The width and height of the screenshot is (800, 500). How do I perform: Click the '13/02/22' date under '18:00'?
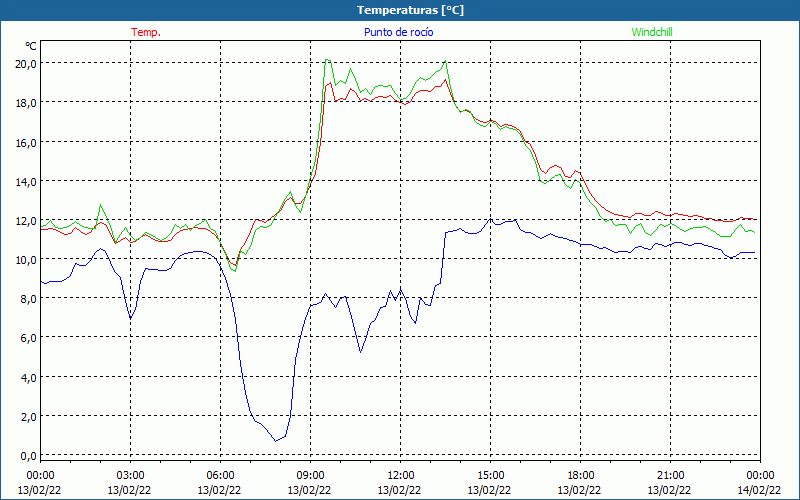pyautogui.click(x=580, y=490)
